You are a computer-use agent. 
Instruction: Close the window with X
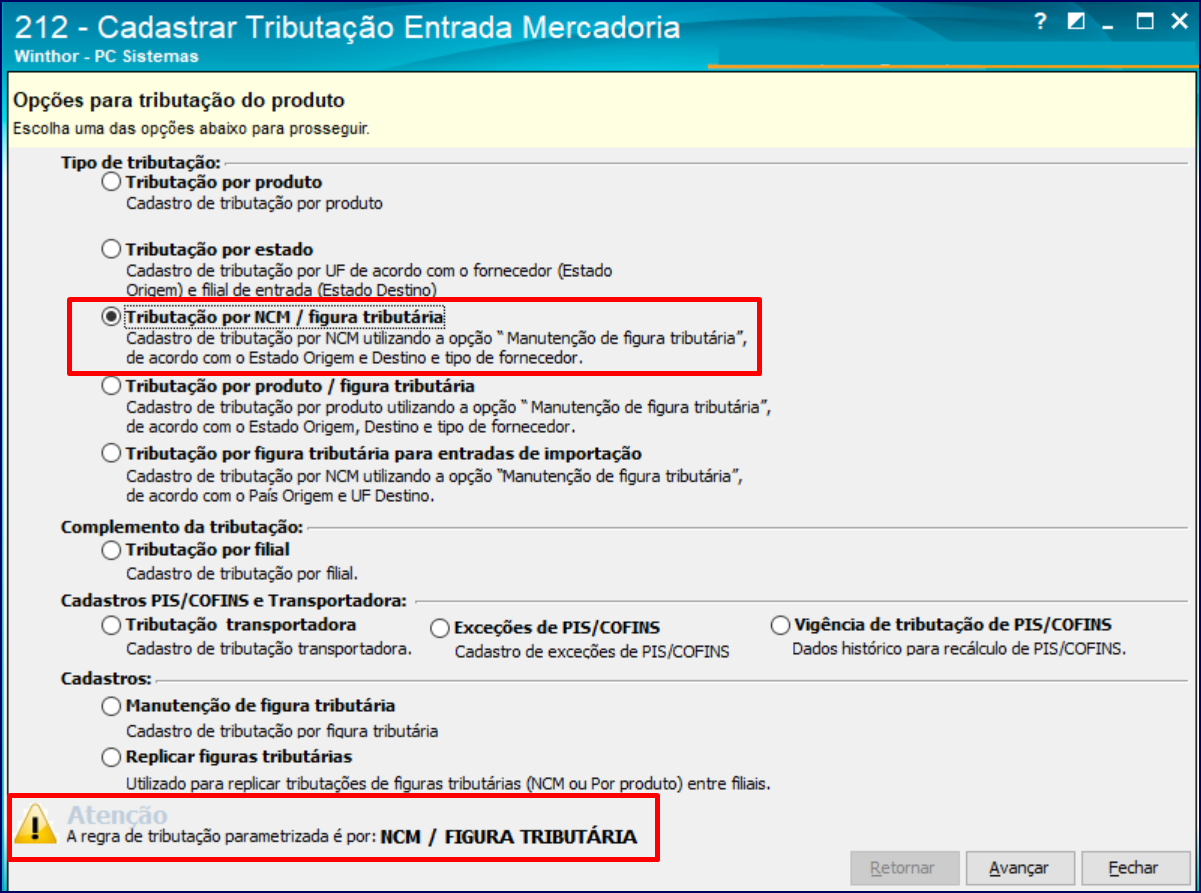[1179, 22]
